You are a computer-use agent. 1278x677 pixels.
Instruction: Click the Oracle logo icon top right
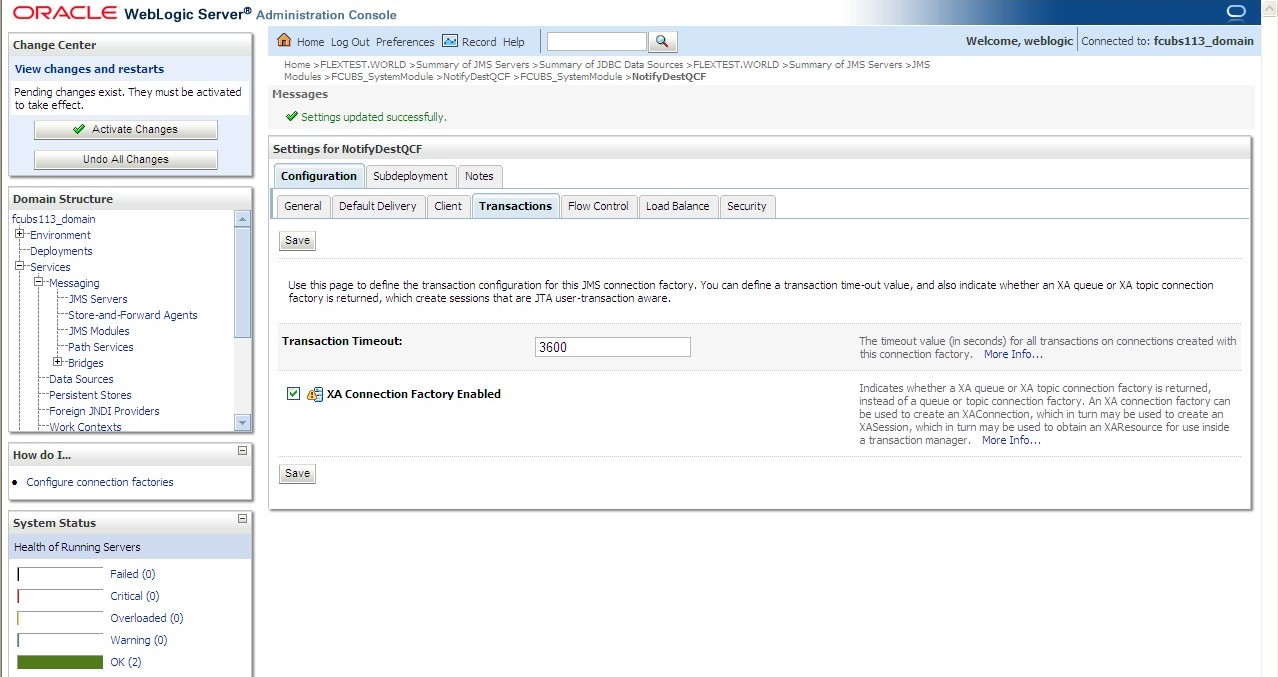pos(1235,12)
